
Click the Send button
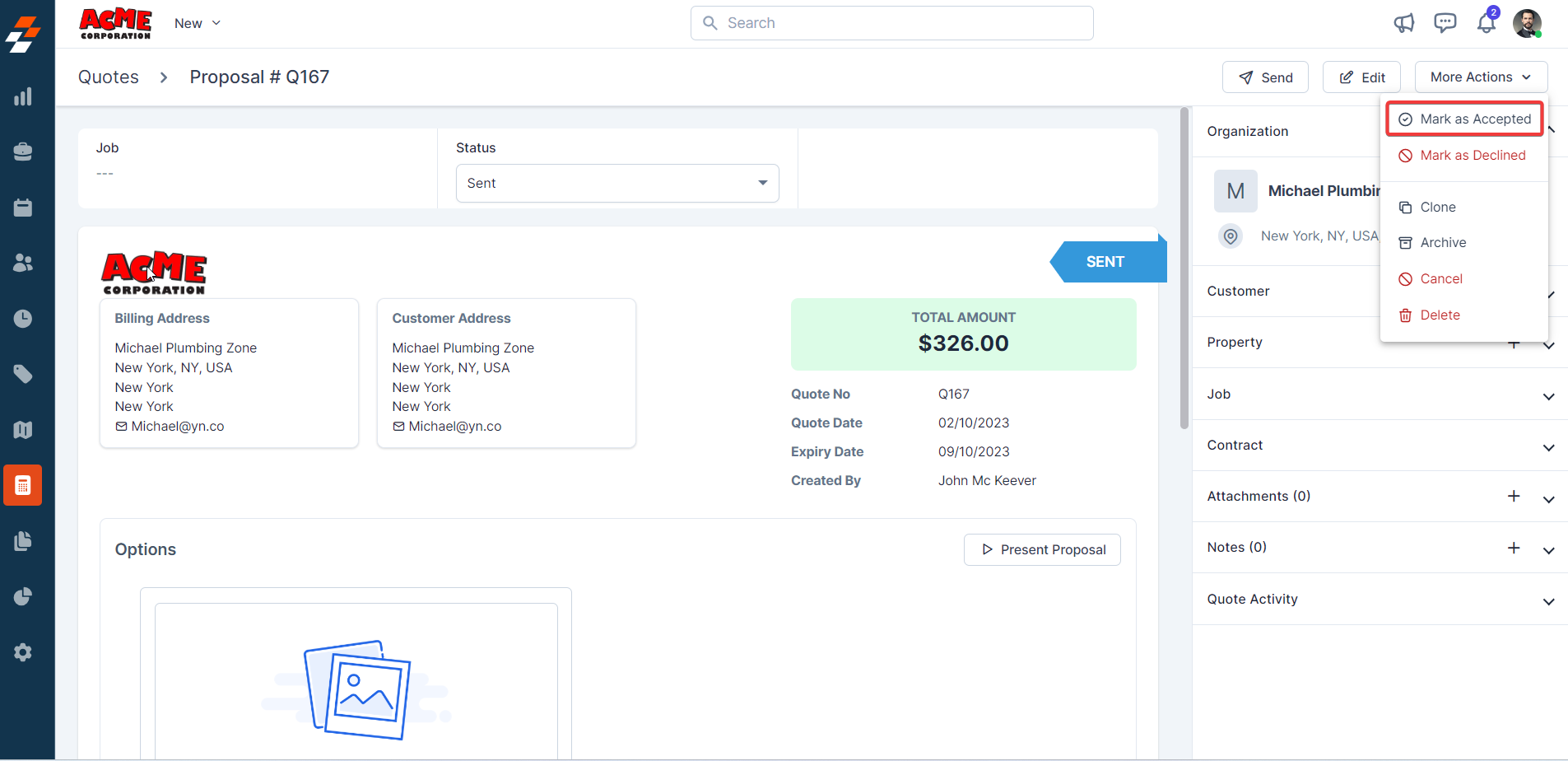tap(1265, 77)
